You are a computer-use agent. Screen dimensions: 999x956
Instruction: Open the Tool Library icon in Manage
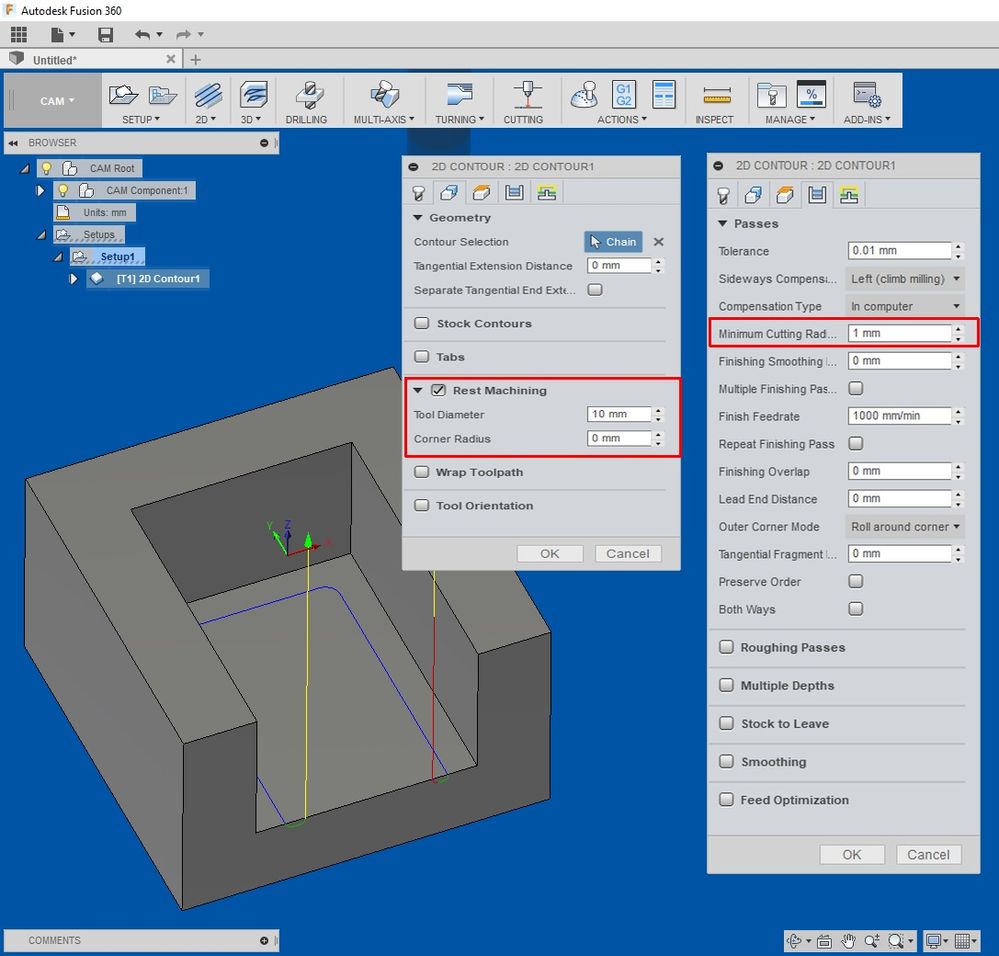coord(771,96)
